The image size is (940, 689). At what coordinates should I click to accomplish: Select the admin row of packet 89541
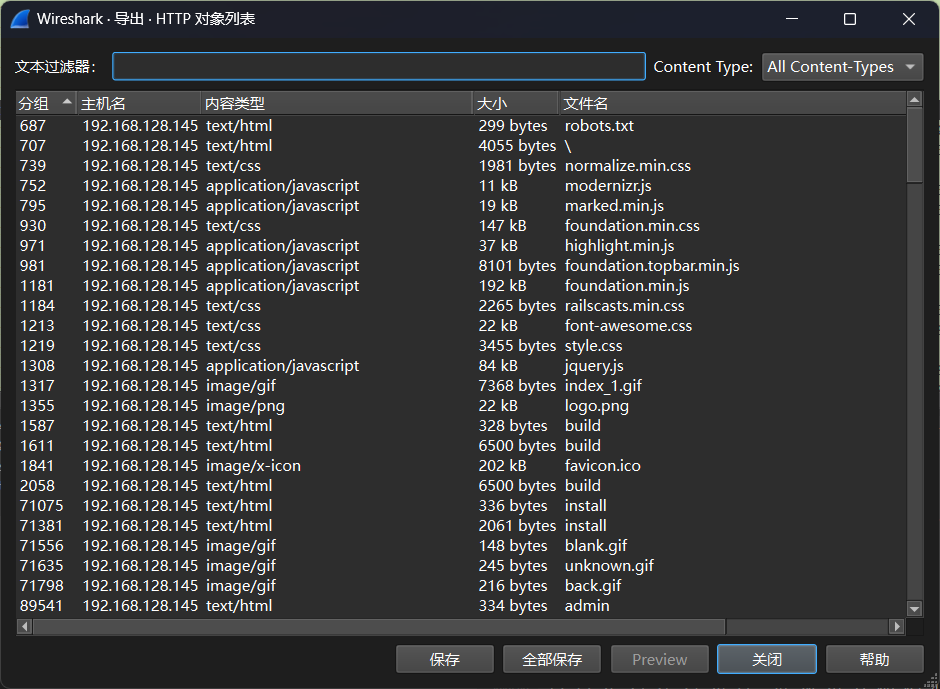coord(461,606)
